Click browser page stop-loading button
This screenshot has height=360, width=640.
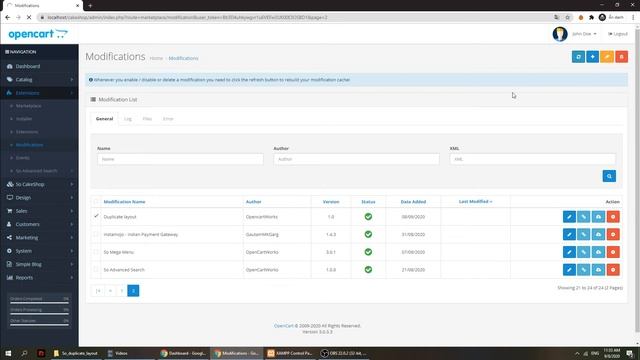28,18
